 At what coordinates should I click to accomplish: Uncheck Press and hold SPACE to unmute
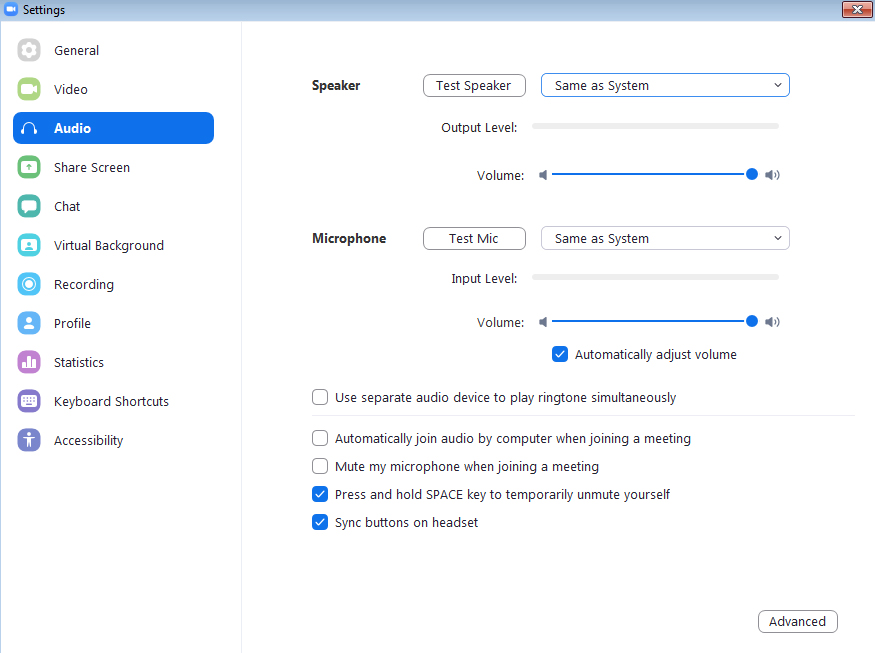pos(320,494)
